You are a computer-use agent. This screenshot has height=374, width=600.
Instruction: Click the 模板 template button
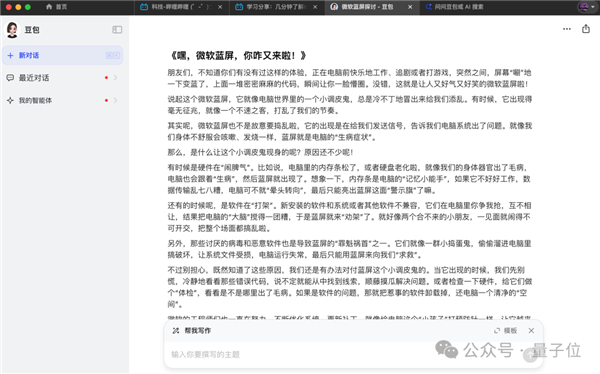505,331
